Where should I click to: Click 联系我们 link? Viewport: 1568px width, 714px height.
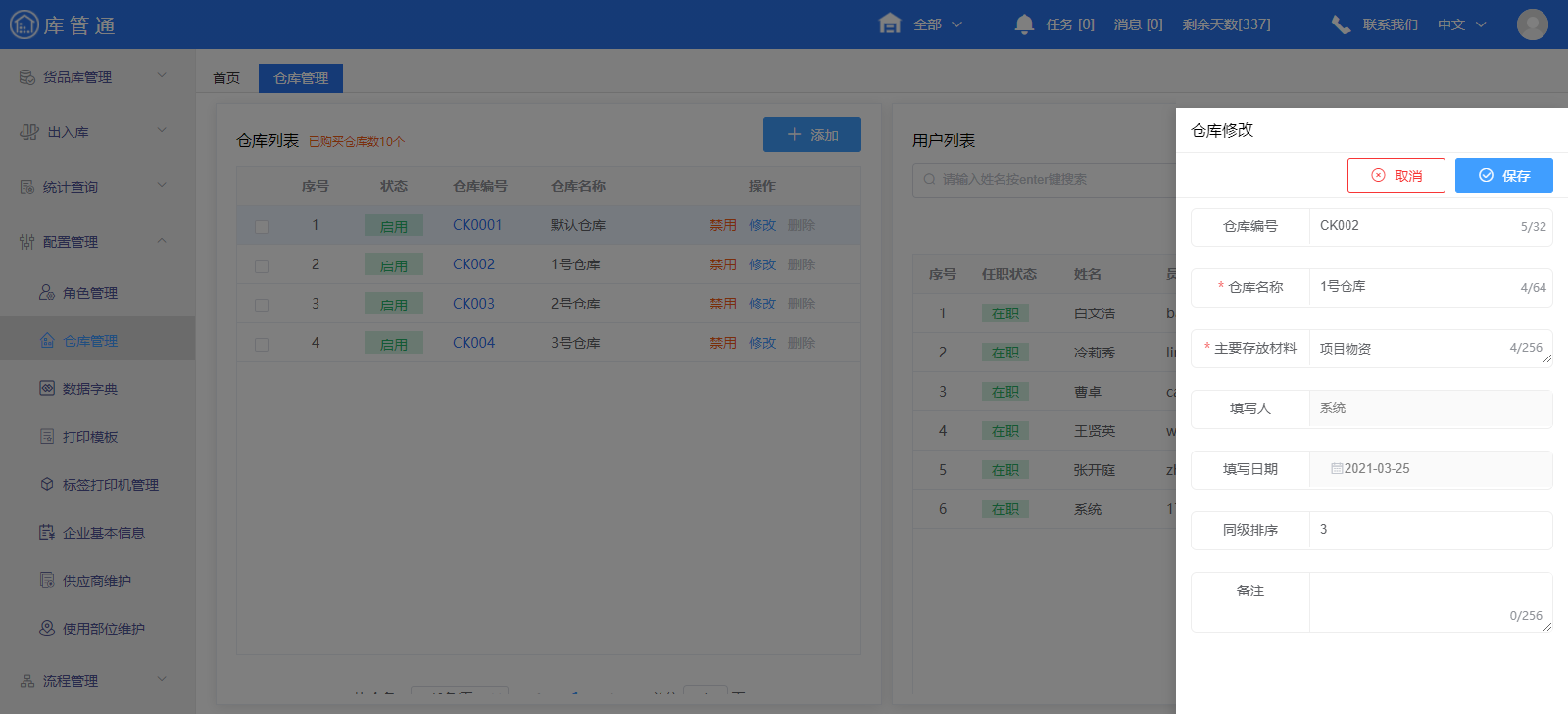(1390, 24)
